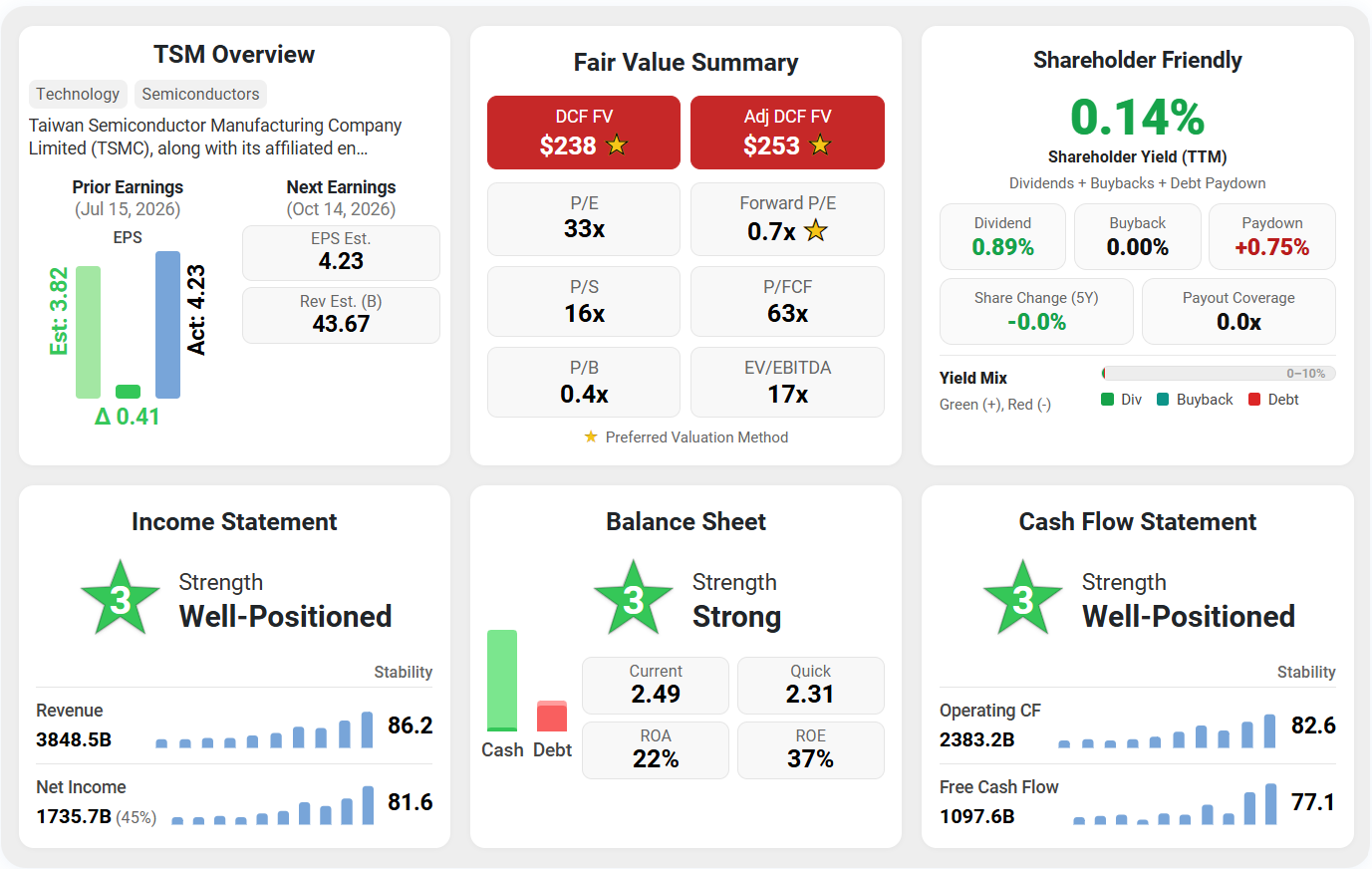The image size is (1372, 869).
Task: Select the EV/EBITDA 17x tile
Action: (x=787, y=382)
